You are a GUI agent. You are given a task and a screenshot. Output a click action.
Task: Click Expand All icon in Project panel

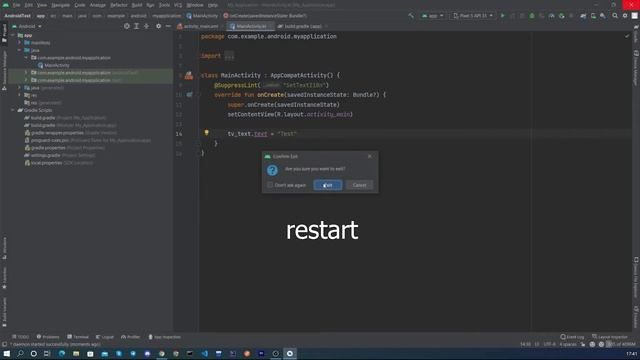(136, 26)
